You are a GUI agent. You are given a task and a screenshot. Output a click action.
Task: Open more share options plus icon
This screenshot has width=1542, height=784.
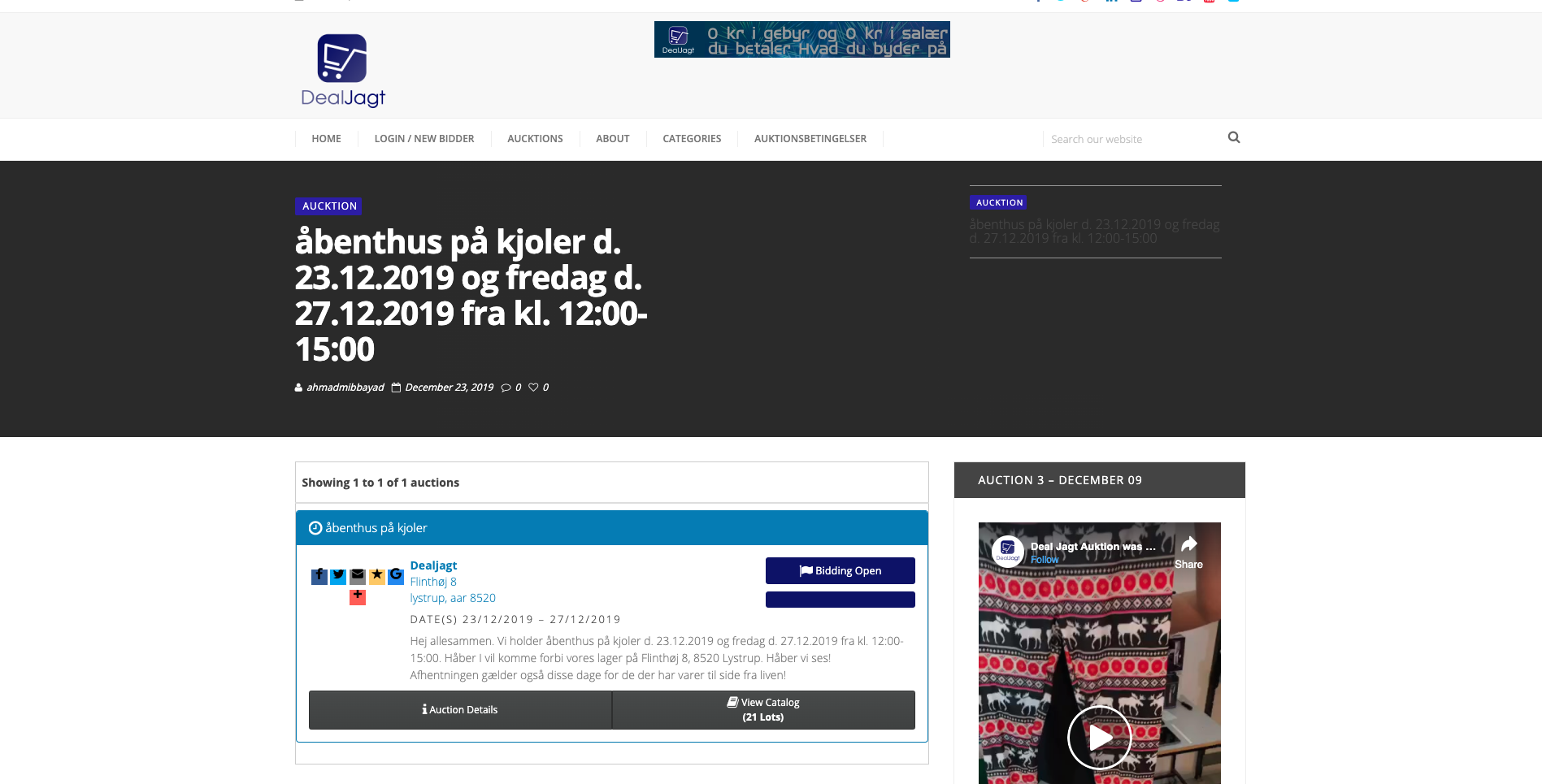pos(358,596)
